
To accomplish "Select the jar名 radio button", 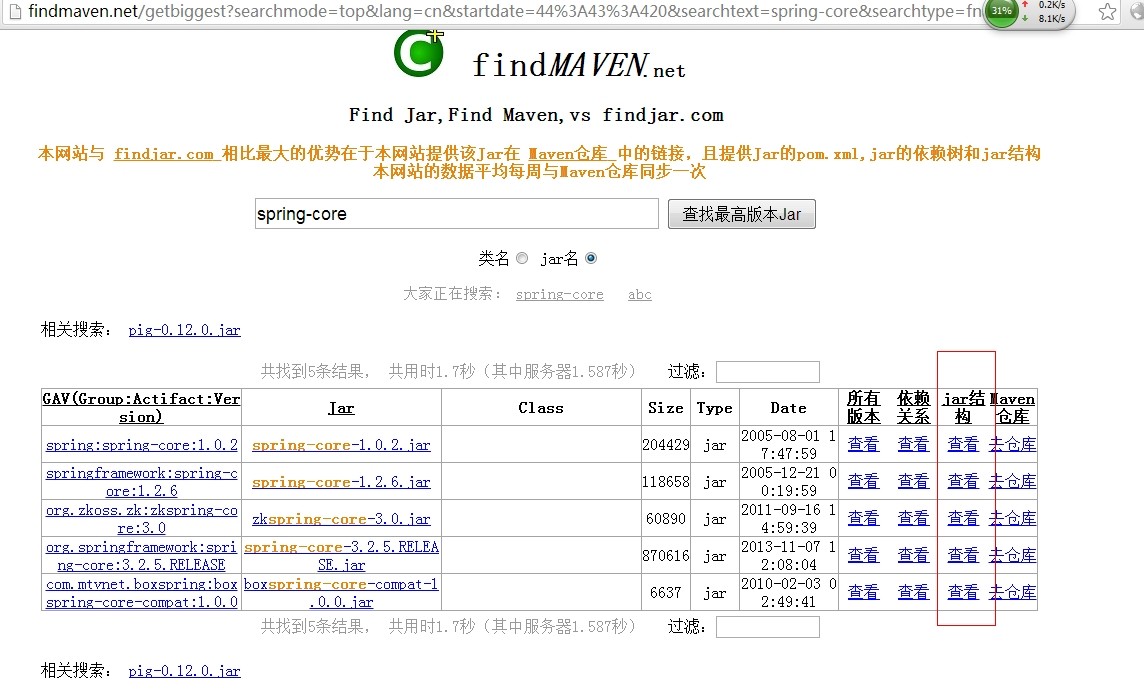I will [591, 258].
